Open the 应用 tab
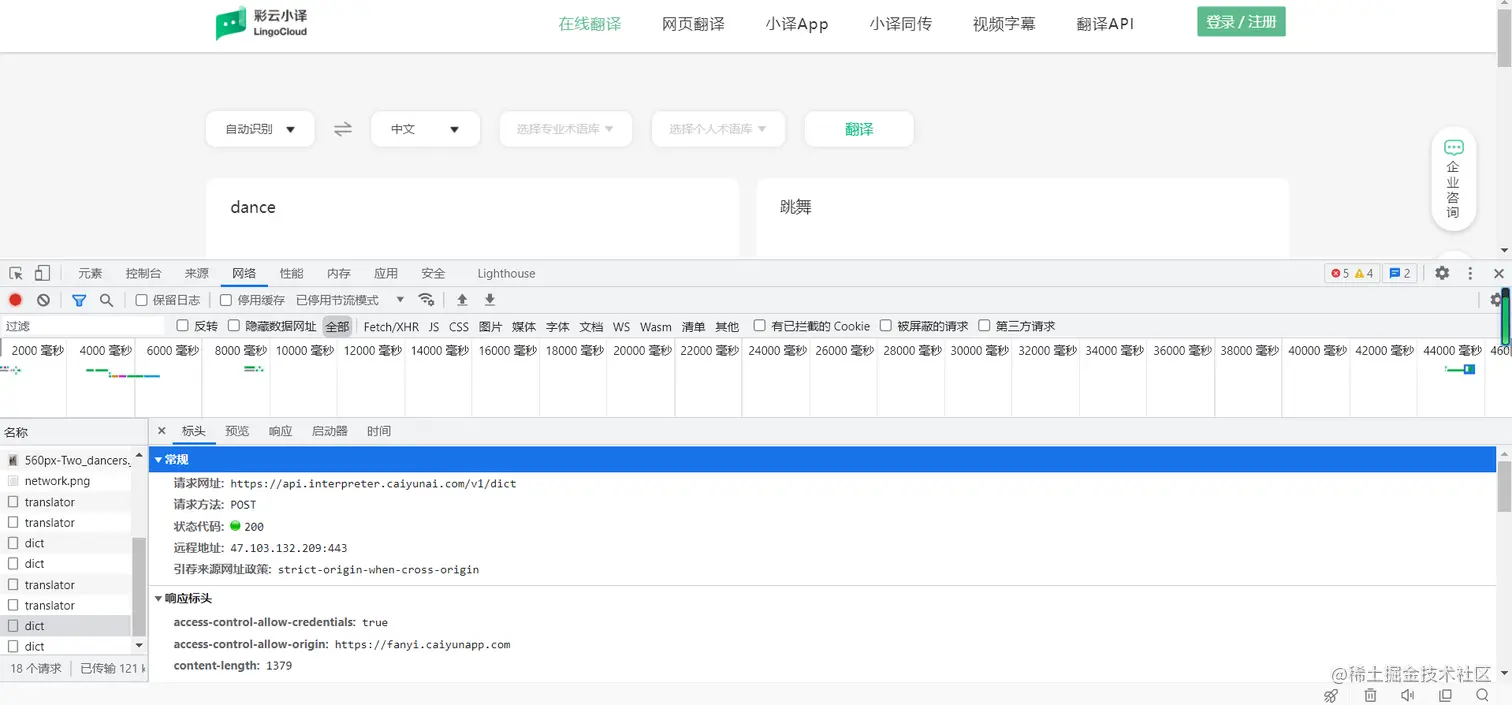The image size is (1512, 705). point(386,273)
